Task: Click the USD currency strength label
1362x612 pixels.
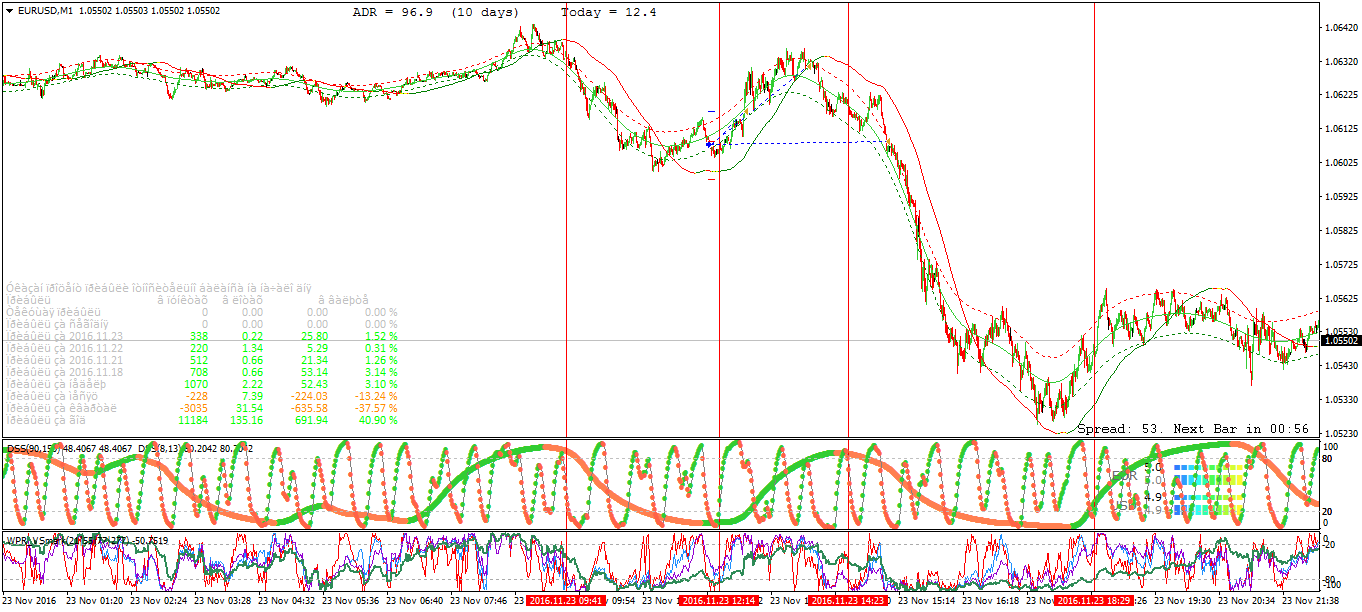Action: [1127, 503]
